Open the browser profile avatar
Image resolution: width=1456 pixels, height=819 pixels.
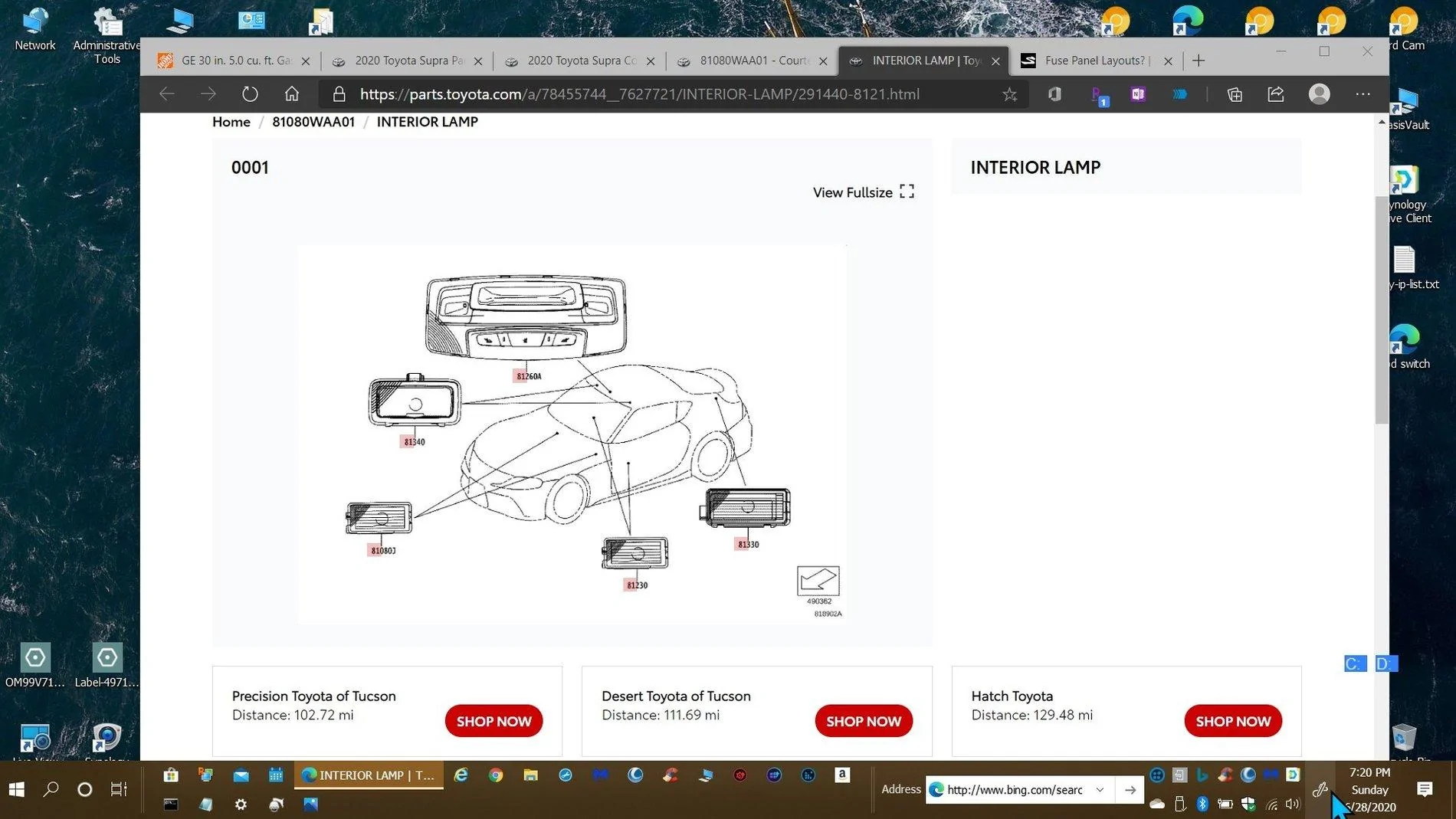pos(1319,94)
